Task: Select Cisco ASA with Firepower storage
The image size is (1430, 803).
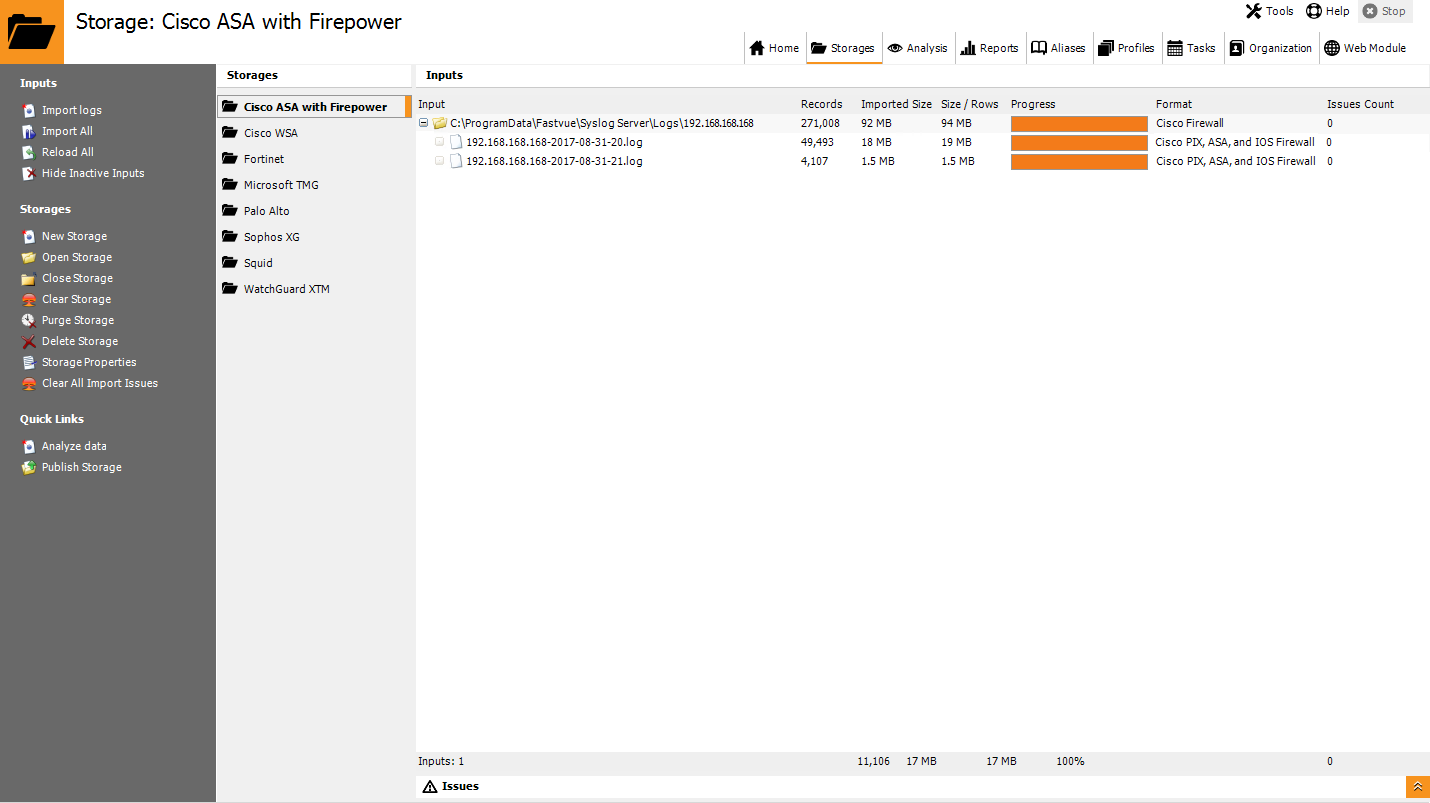Action: pos(314,107)
